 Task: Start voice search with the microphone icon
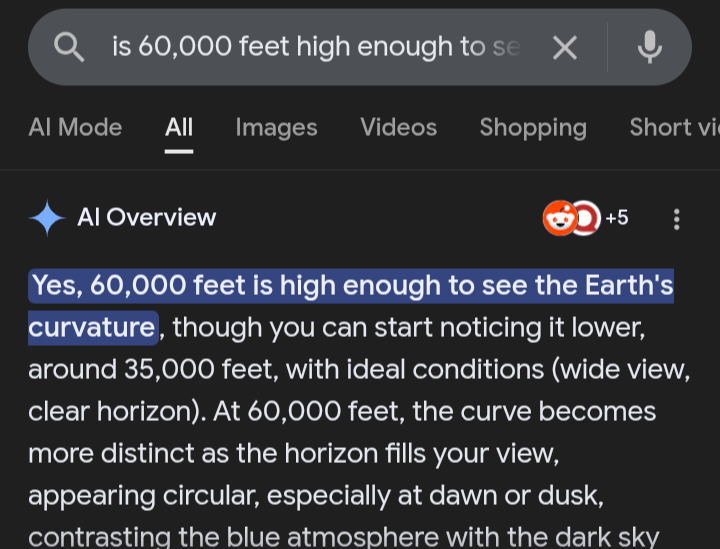(x=650, y=47)
